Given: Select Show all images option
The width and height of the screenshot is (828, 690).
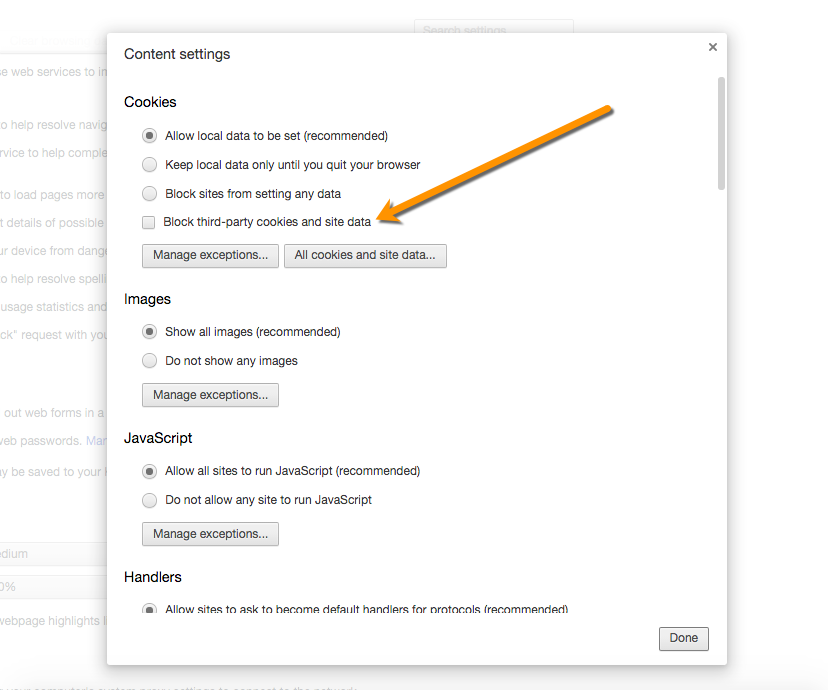Looking at the screenshot, I should (150, 332).
